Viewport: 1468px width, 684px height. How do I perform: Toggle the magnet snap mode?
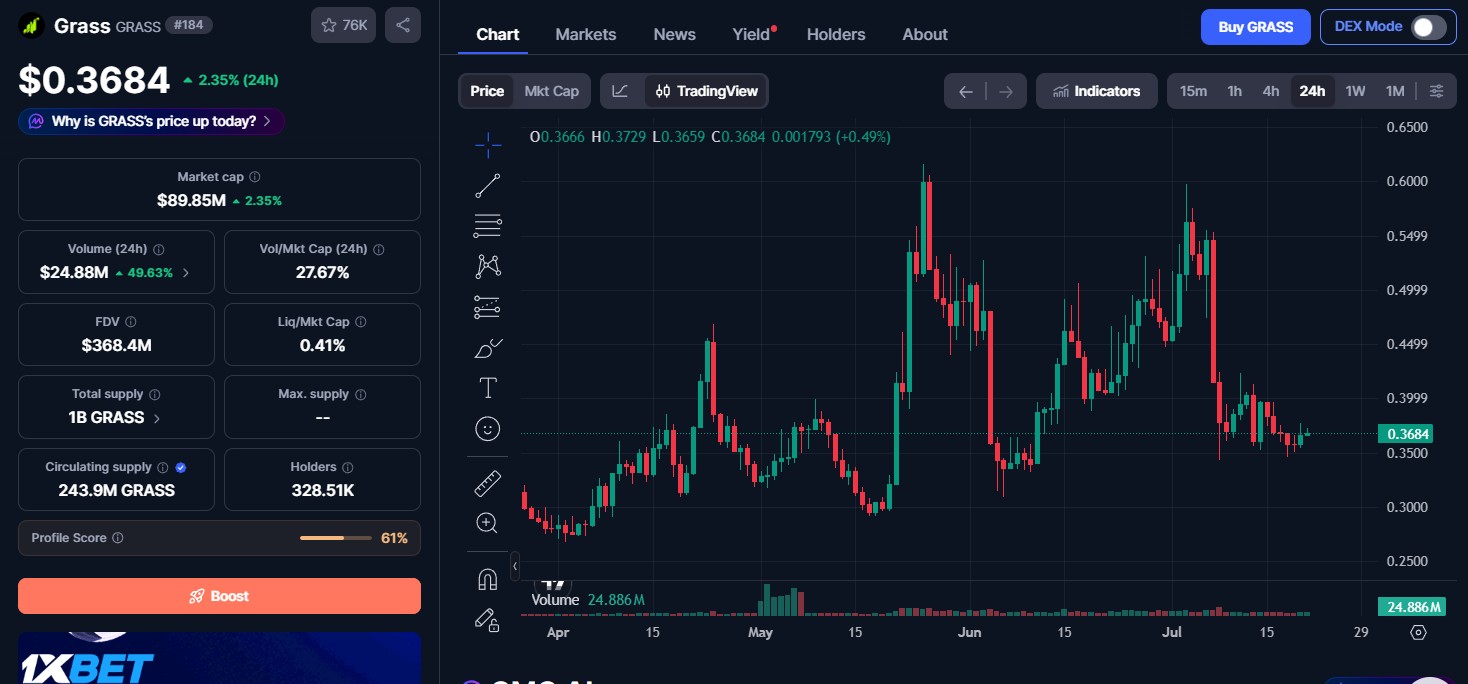pyautogui.click(x=488, y=579)
